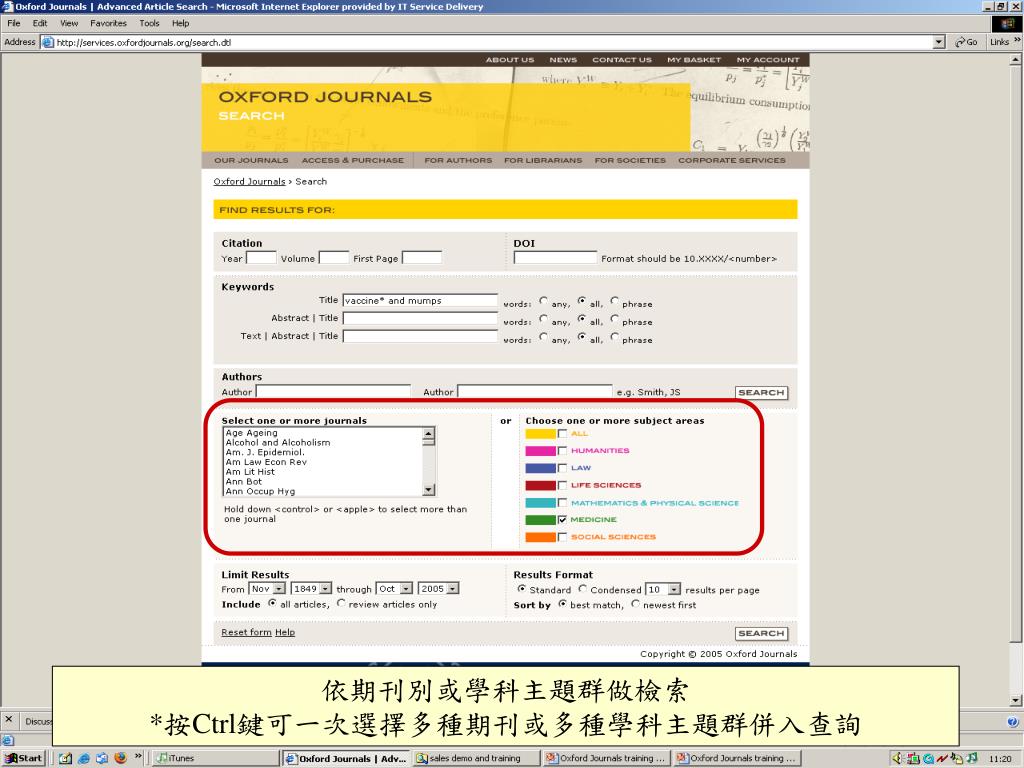1024x768 pixels.
Task: Switch to sales demo and training window
Action: [476, 758]
